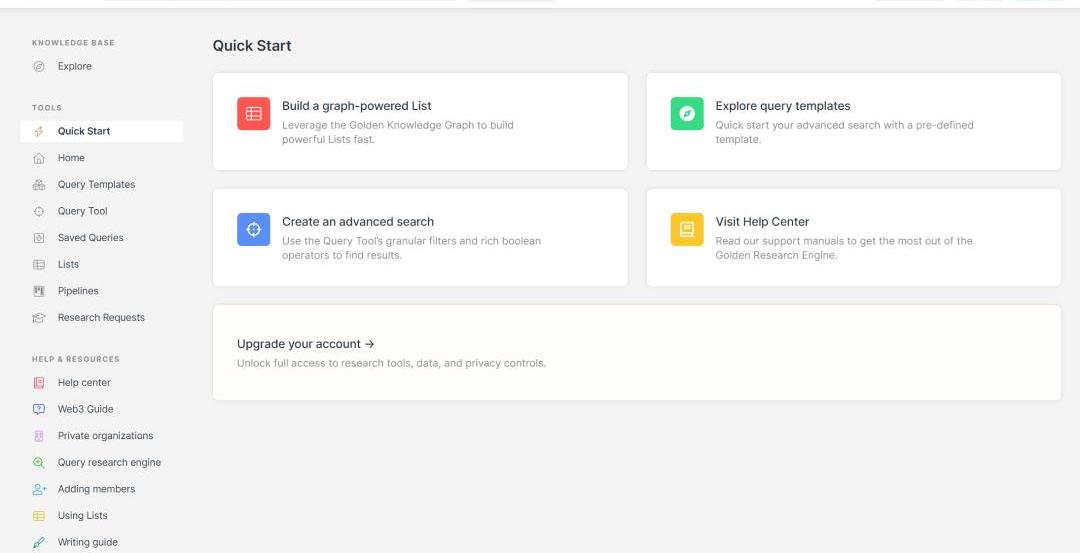Go to Home in the sidebar
This screenshot has width=1080, height=553.
tap(71, 158)
